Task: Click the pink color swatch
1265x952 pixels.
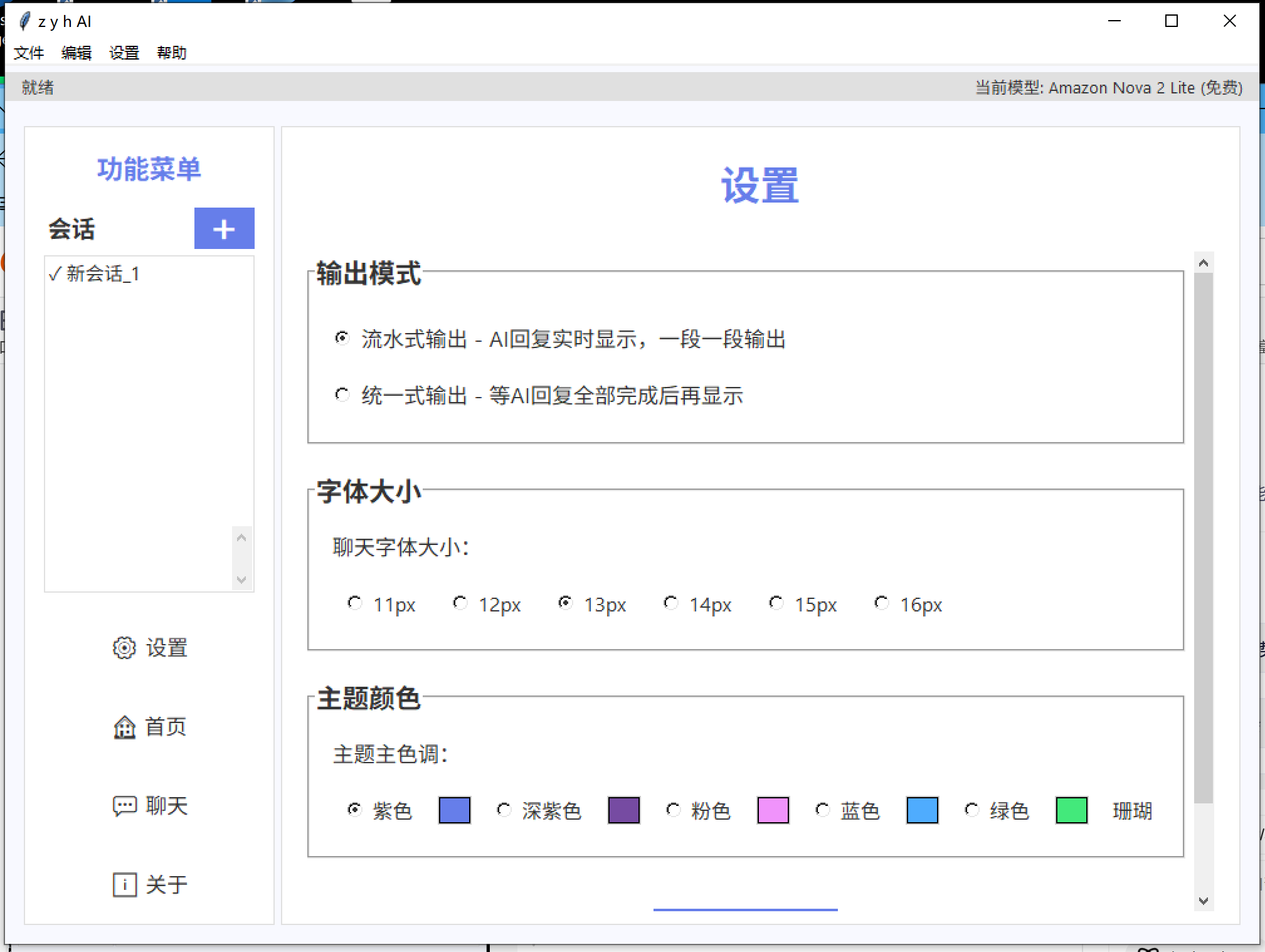Action: click(773, 810)
